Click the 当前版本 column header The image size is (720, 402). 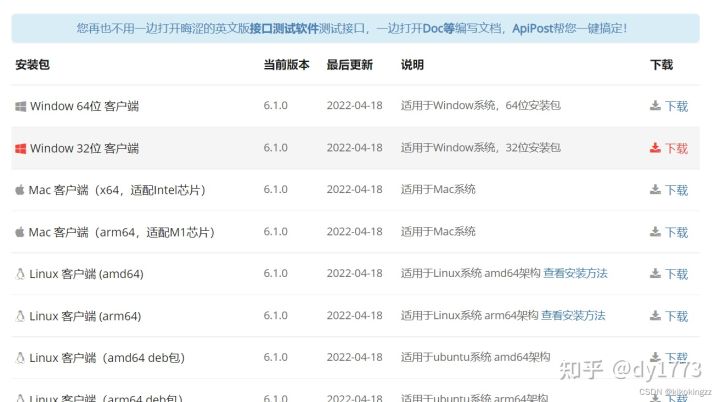(287, 65)
